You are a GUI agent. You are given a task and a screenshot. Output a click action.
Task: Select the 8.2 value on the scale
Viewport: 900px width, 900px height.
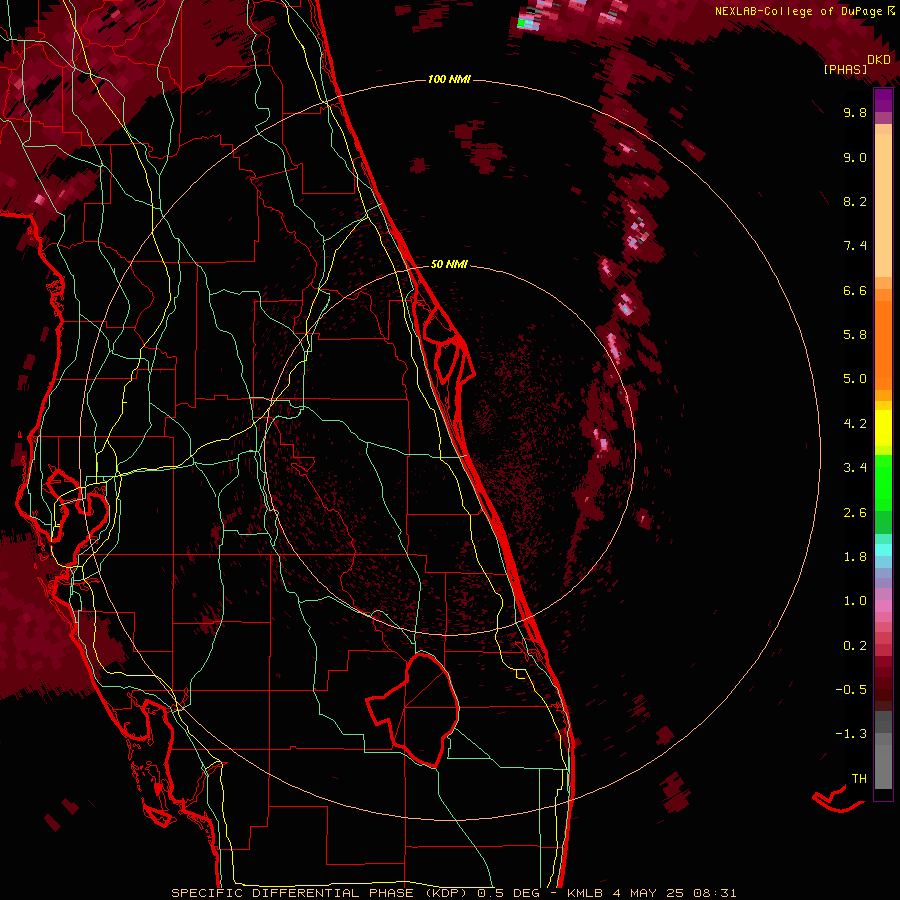point(855,201)
